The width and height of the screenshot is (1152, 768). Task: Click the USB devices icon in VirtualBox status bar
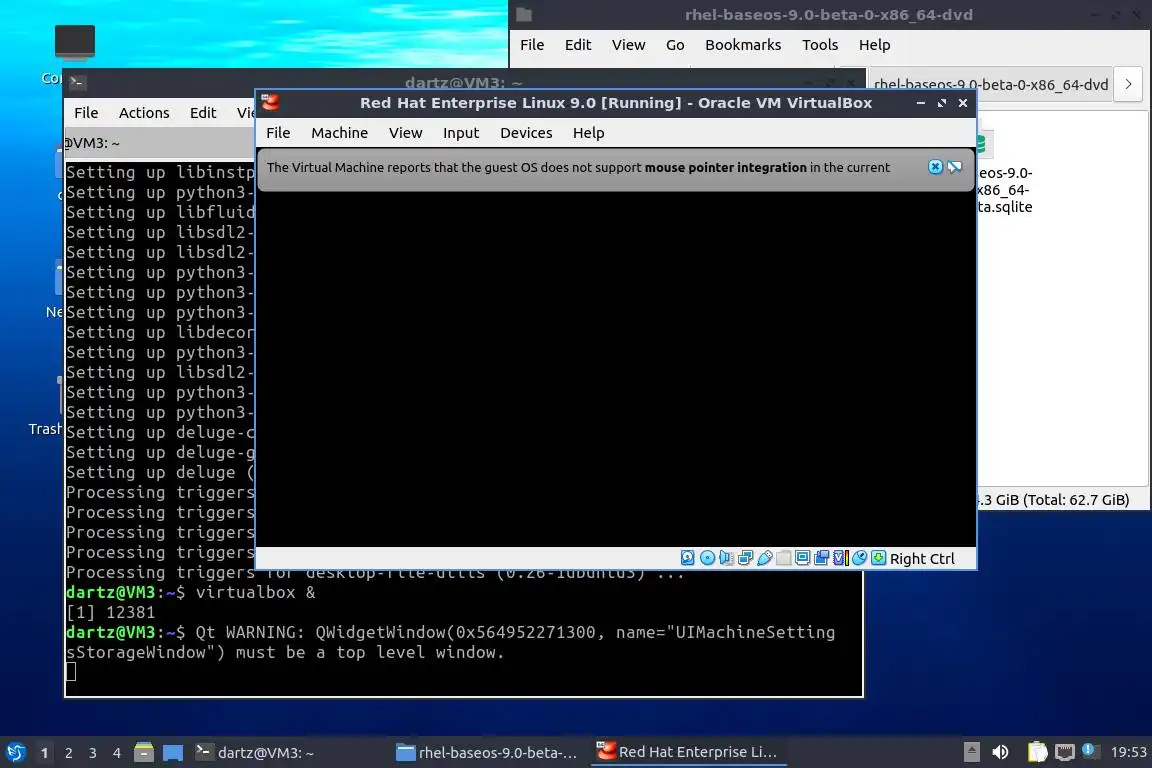[764, 558]
